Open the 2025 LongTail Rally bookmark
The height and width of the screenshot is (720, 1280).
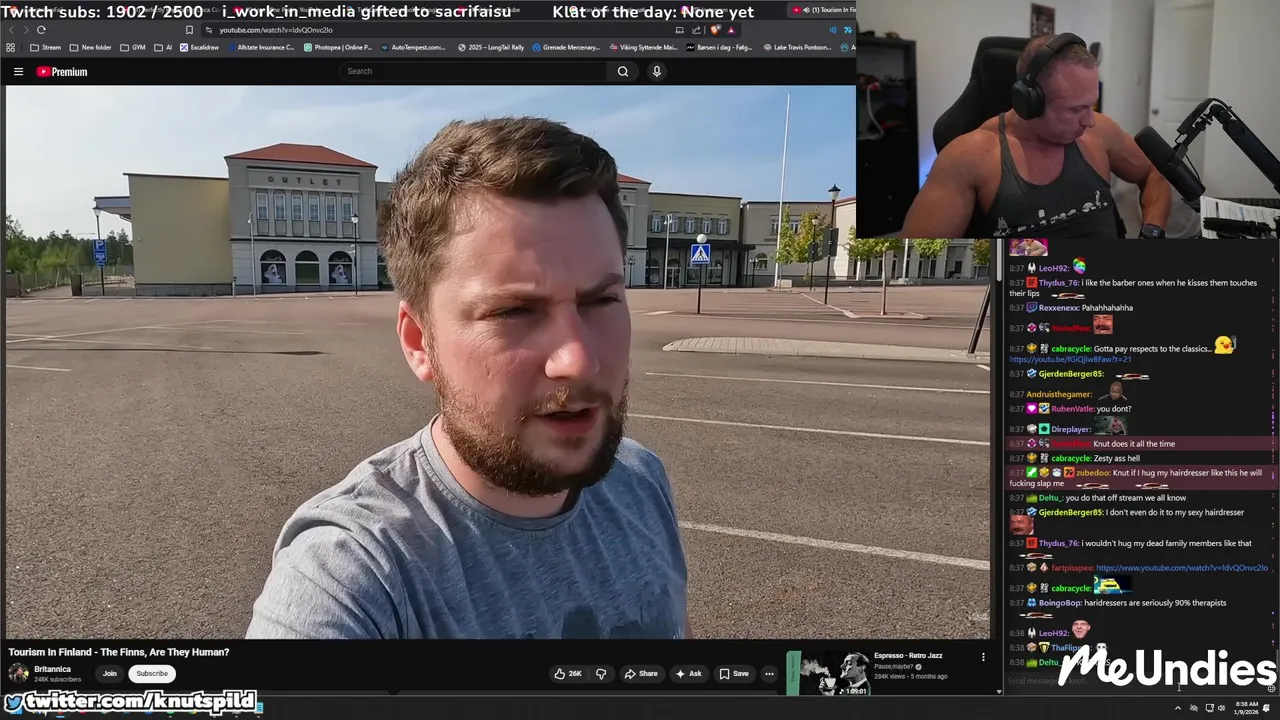tap(491, 47)
